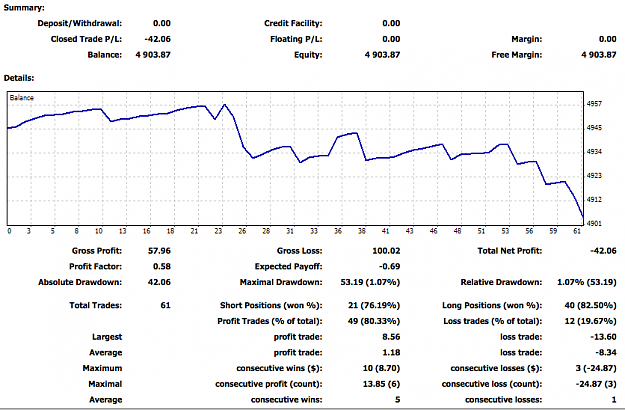The height and width of the screenshot is (410, 625).
Task: Click the Largest row label
Action: (x=107, y=337)
